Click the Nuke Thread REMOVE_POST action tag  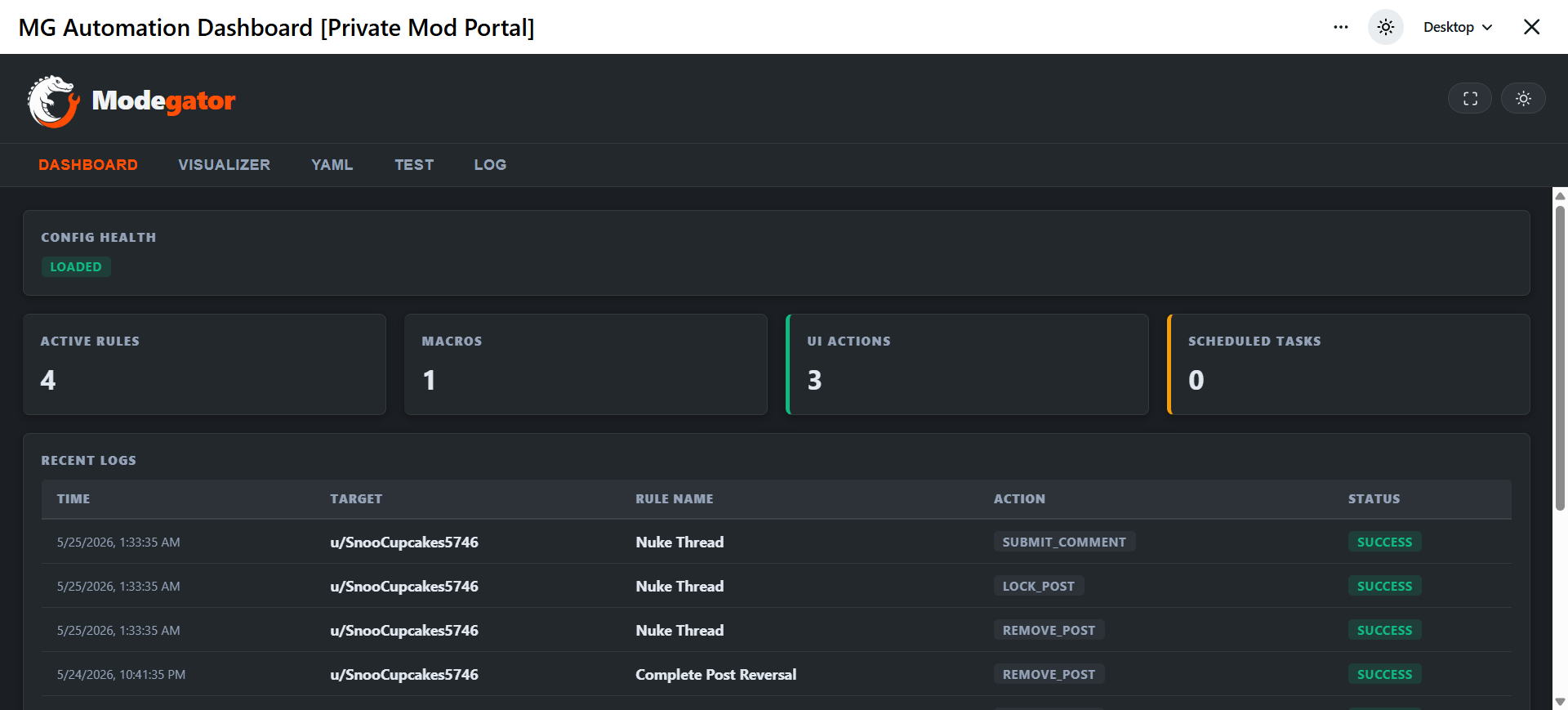coord(1049,630)
